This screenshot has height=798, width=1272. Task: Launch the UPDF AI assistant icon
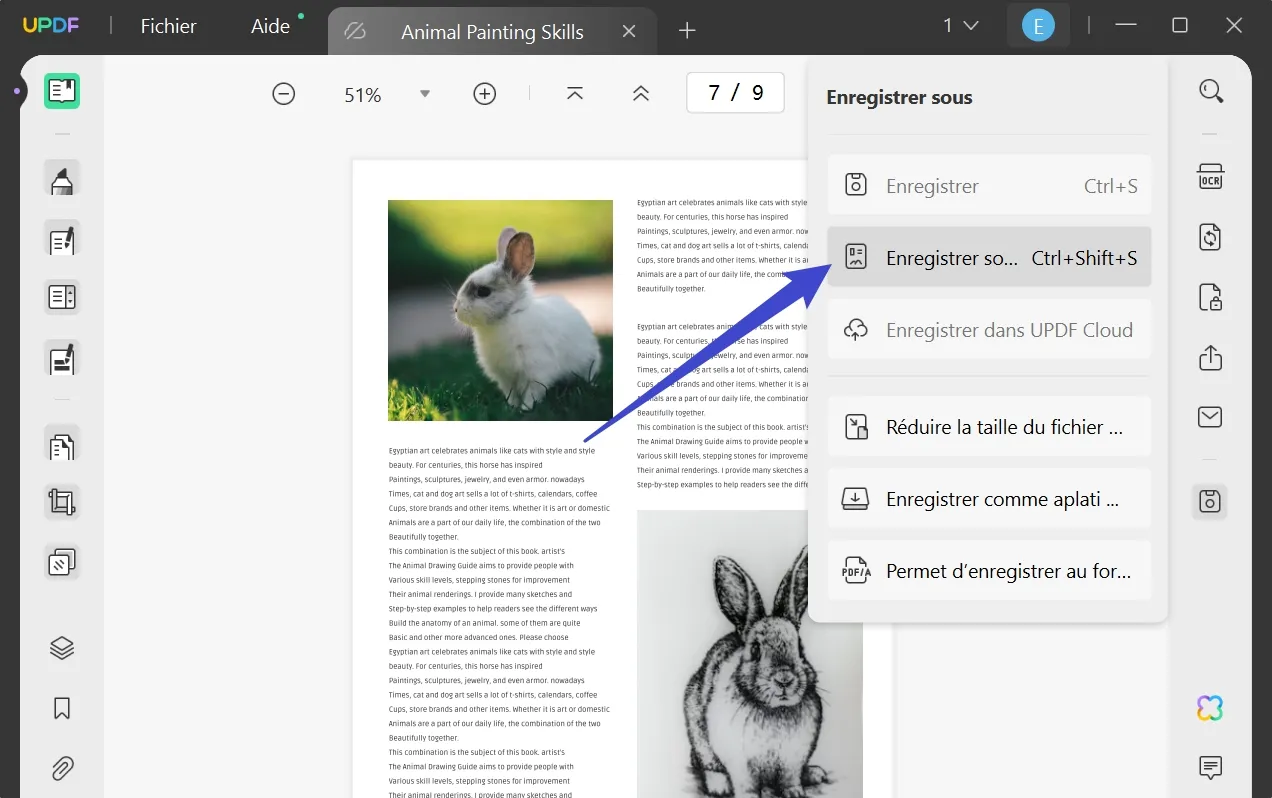tap(1210, 707)
